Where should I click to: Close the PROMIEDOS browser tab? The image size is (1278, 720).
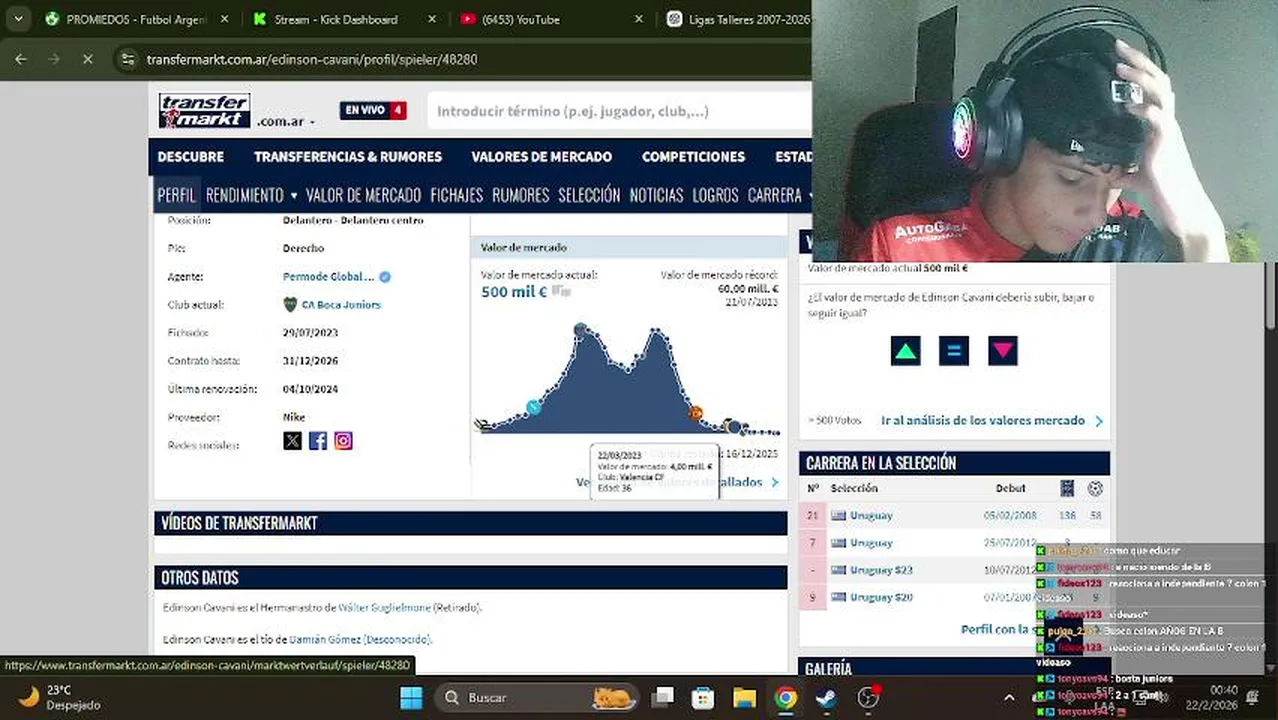(224, 19)
